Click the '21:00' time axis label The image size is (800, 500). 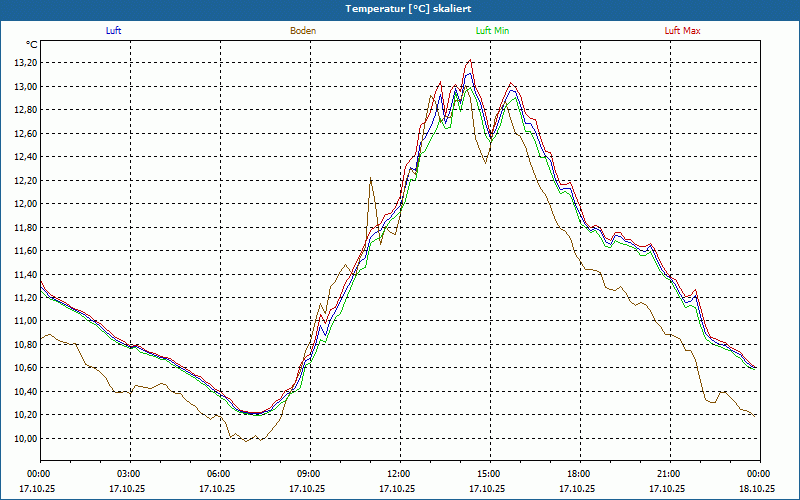[x=670, y=474]
